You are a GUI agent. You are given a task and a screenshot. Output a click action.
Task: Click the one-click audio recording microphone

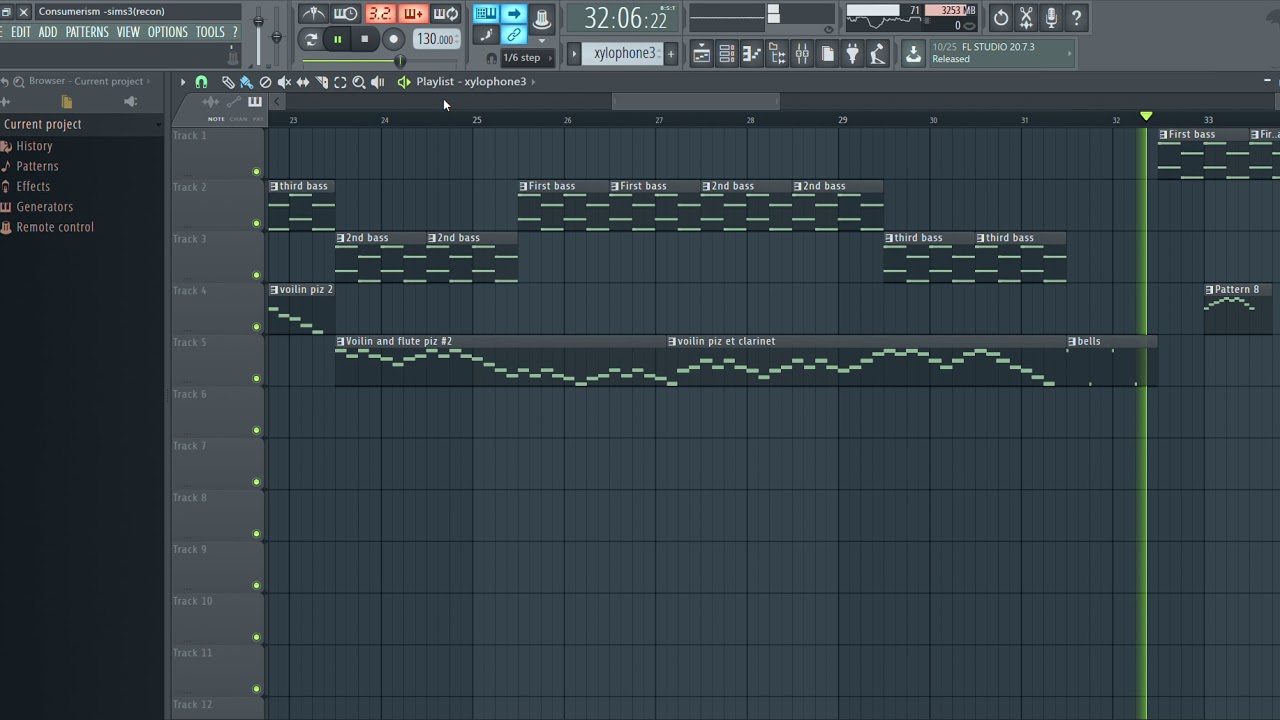1051,17
